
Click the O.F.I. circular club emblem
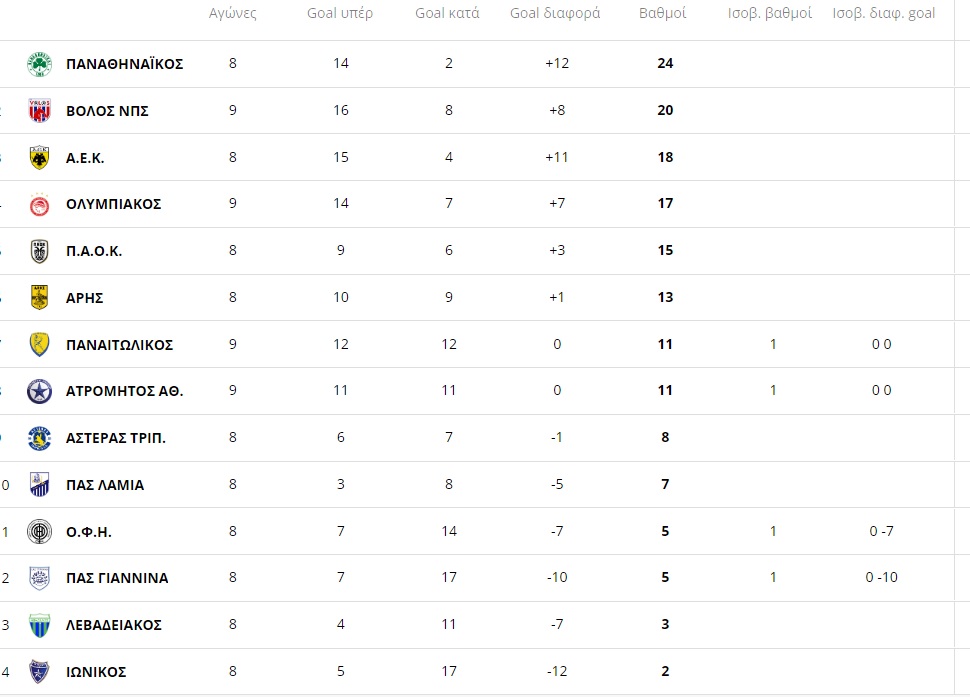coord(39,532)
